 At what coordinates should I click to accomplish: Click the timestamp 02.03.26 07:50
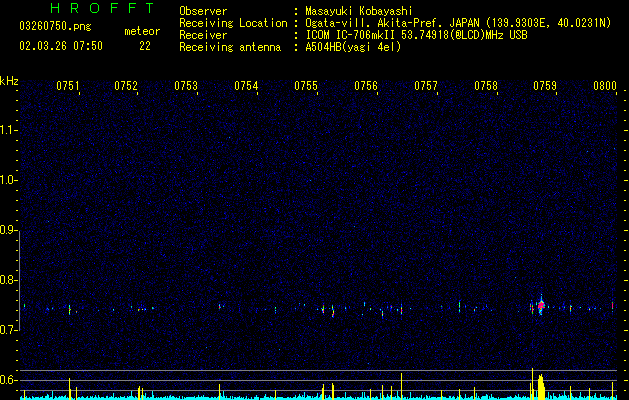[61, 46]
